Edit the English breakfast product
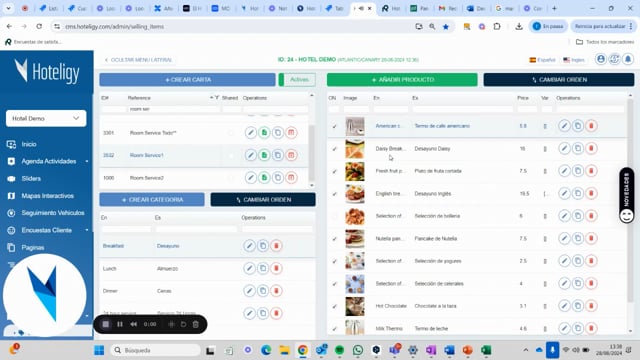 click(x=564, y=193)
